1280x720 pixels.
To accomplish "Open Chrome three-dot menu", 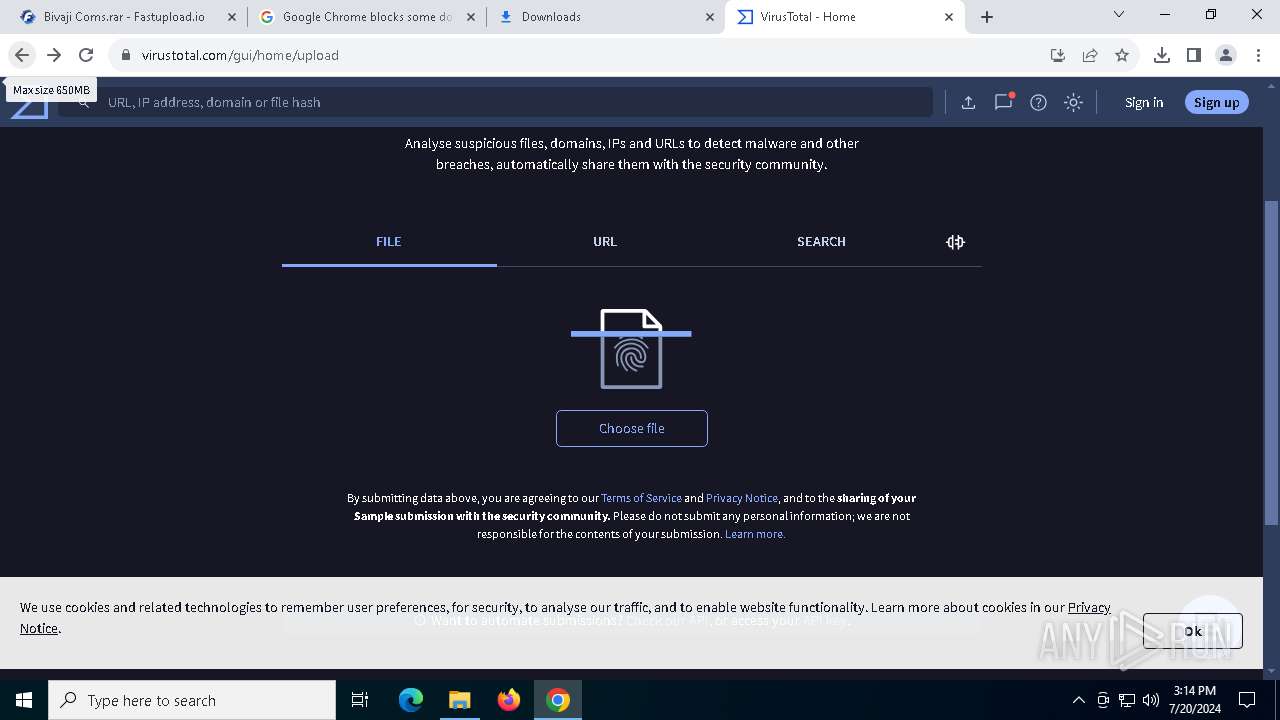I will (x=1258, y=55).
